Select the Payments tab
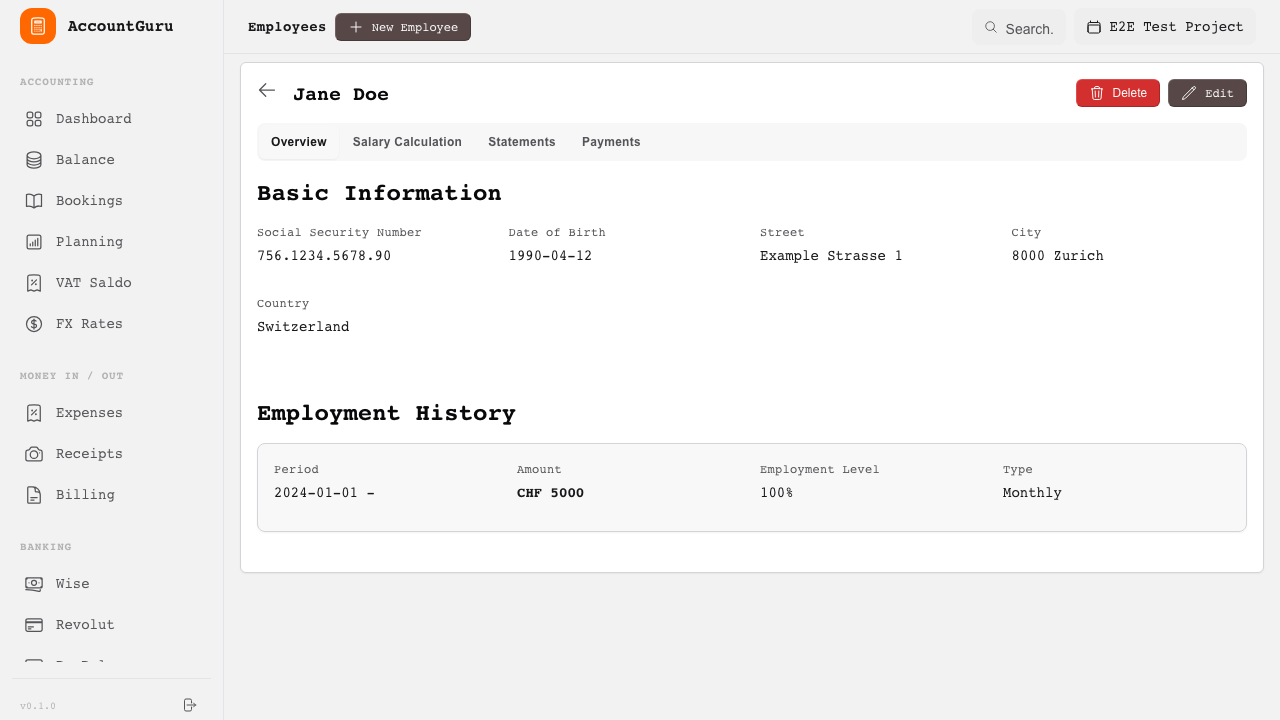This screenshot has height=720, width=1280. [611, 142]
